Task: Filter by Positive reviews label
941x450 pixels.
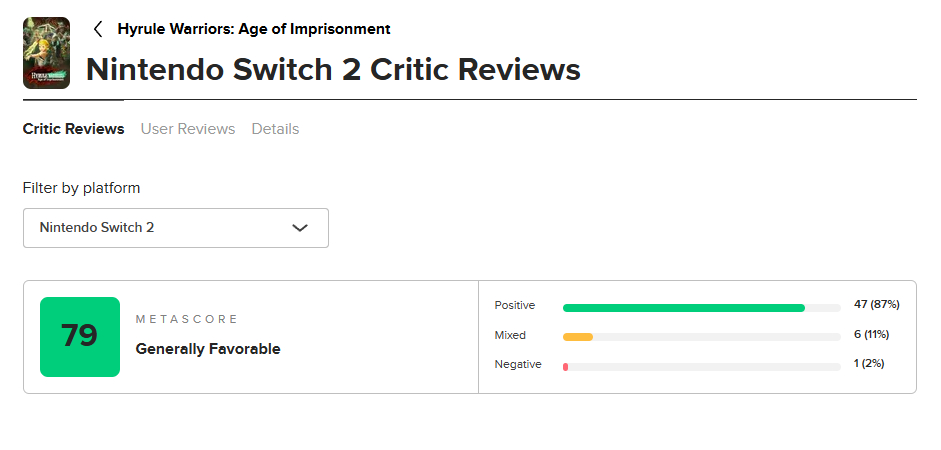Action: pyautogui.click(x=515, y=305)
